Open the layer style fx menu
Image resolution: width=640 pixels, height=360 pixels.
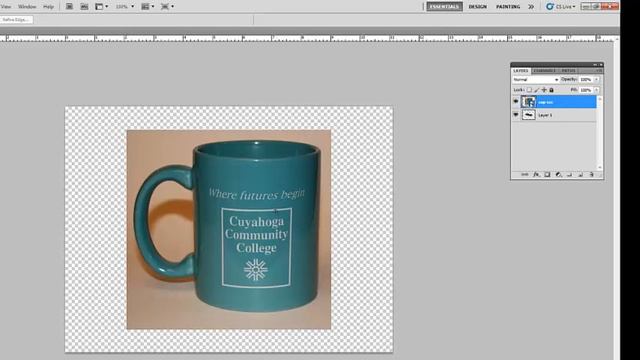(536, 174)
